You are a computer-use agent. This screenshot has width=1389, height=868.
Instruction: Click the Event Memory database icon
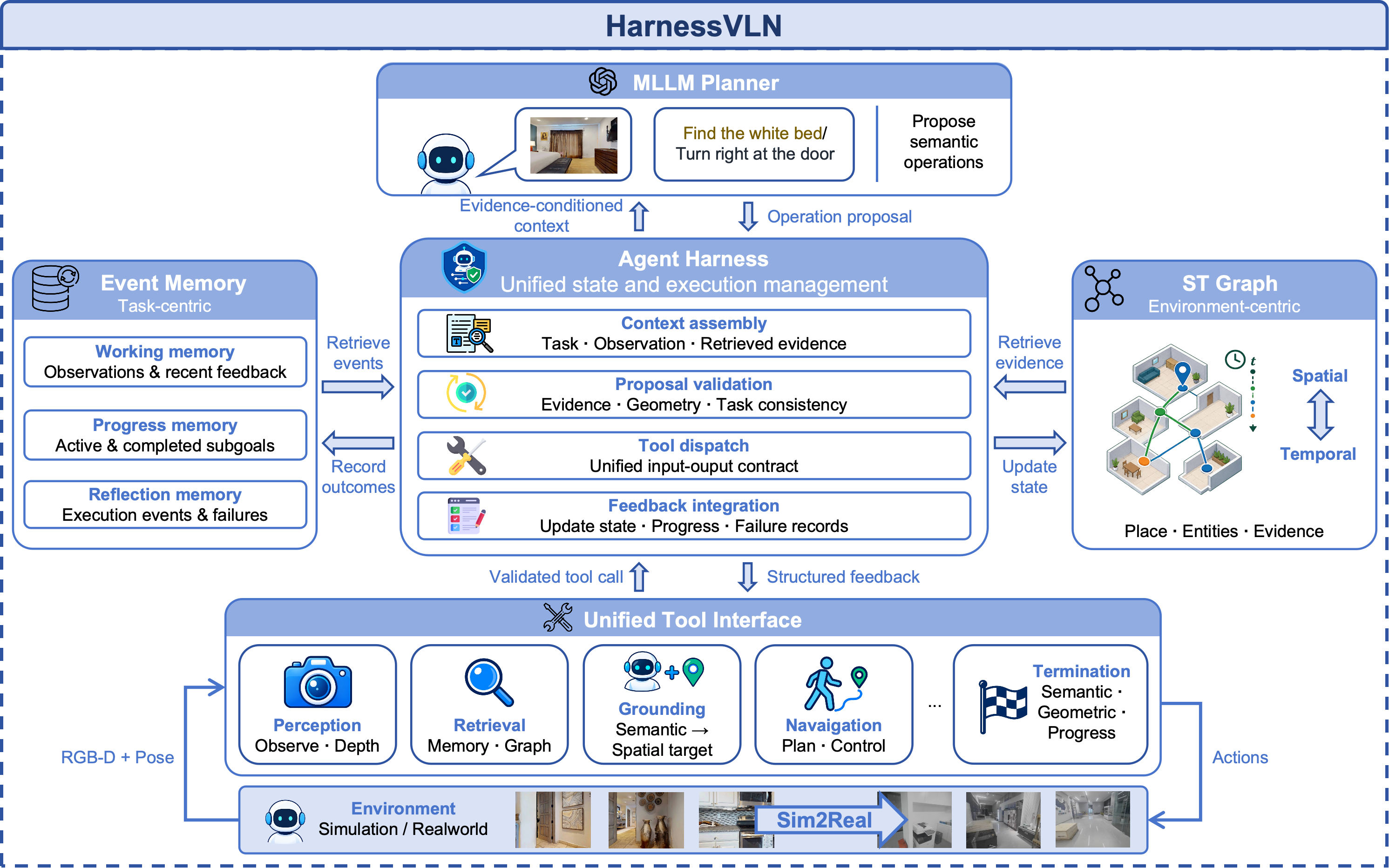point(54,288)
